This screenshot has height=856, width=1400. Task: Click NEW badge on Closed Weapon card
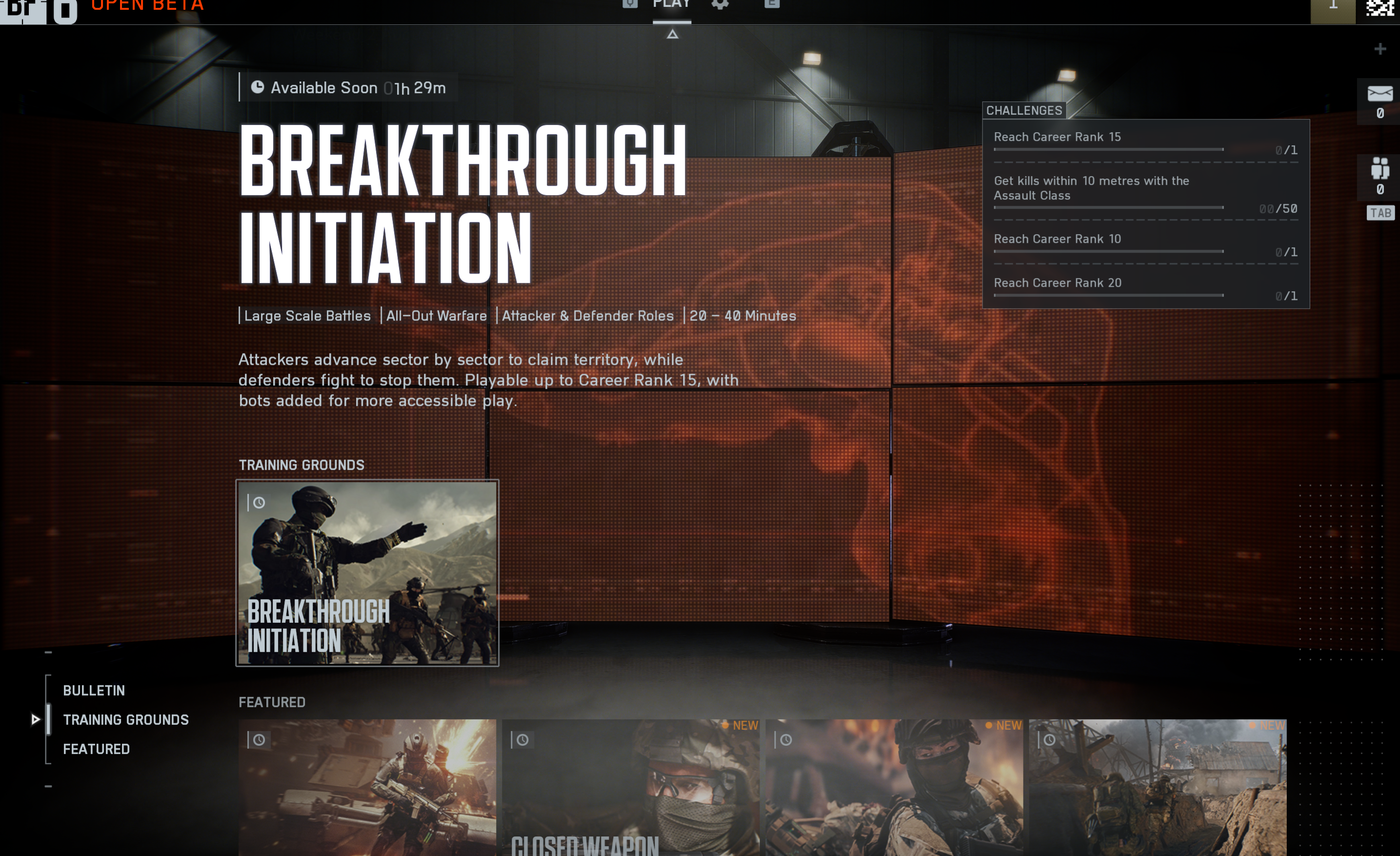click(740, 725)
